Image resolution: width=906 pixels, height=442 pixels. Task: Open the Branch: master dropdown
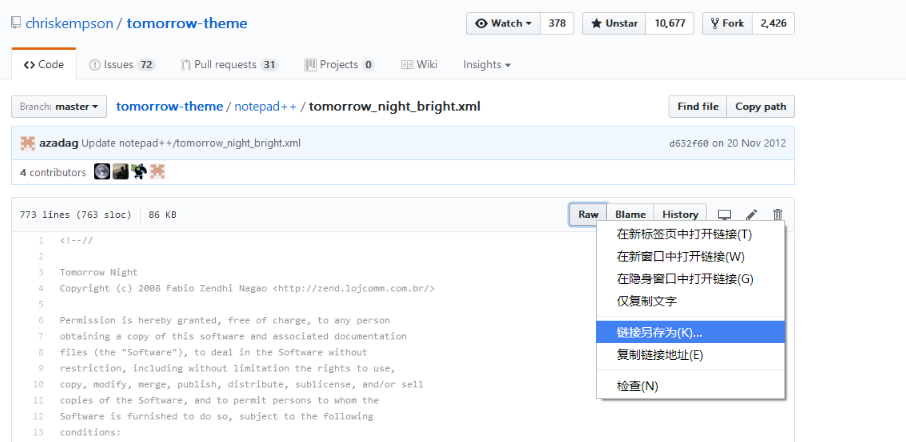tap(59, 106)
